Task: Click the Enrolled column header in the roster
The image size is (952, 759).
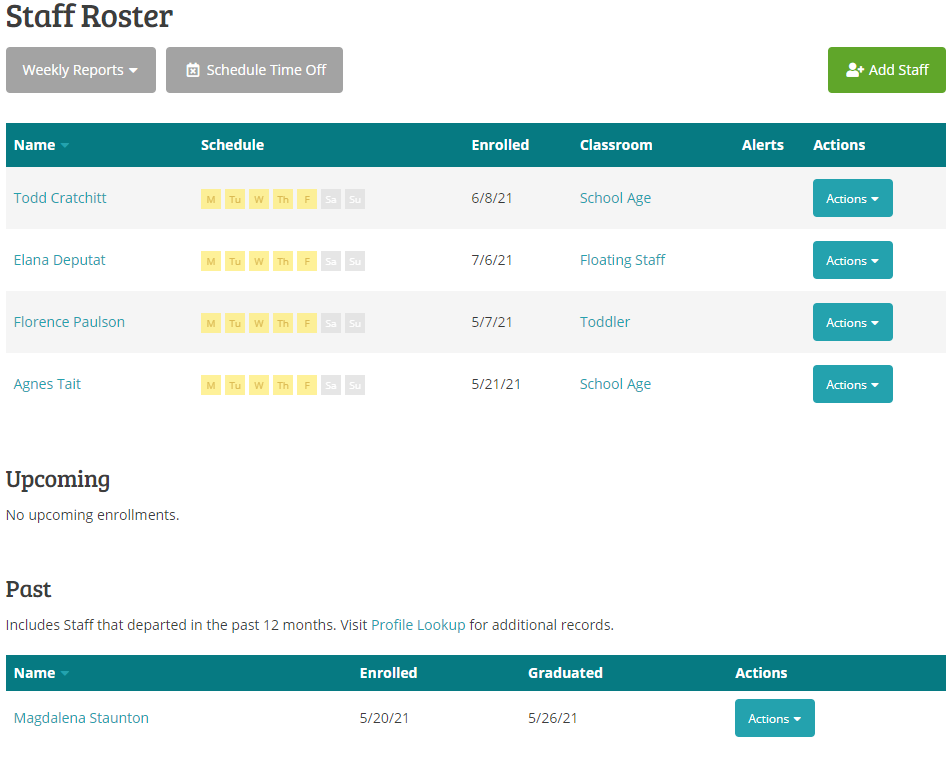Action: (500, 145)
